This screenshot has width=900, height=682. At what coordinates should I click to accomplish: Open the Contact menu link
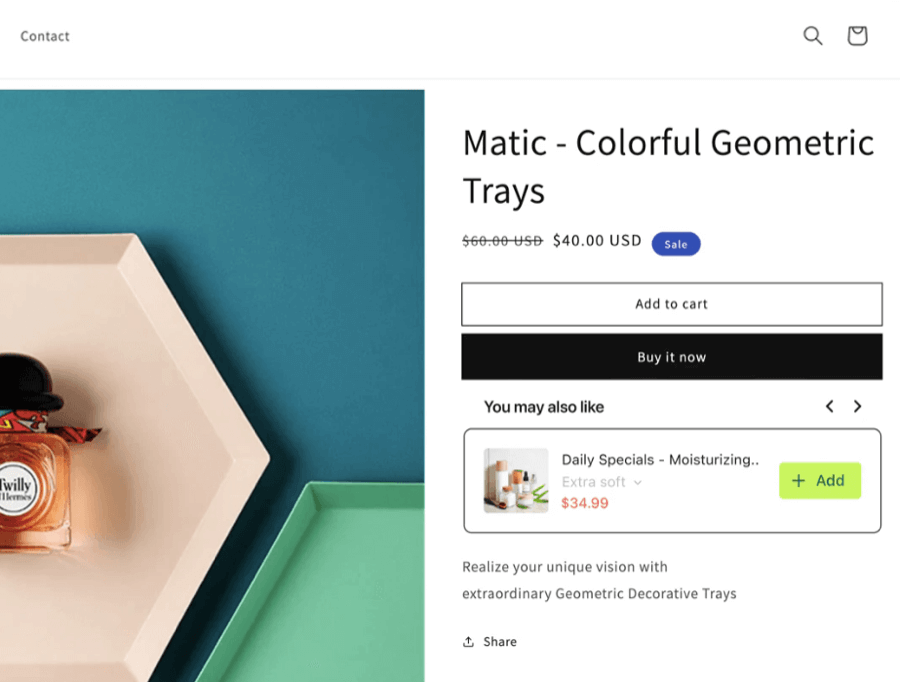(45, 36)
